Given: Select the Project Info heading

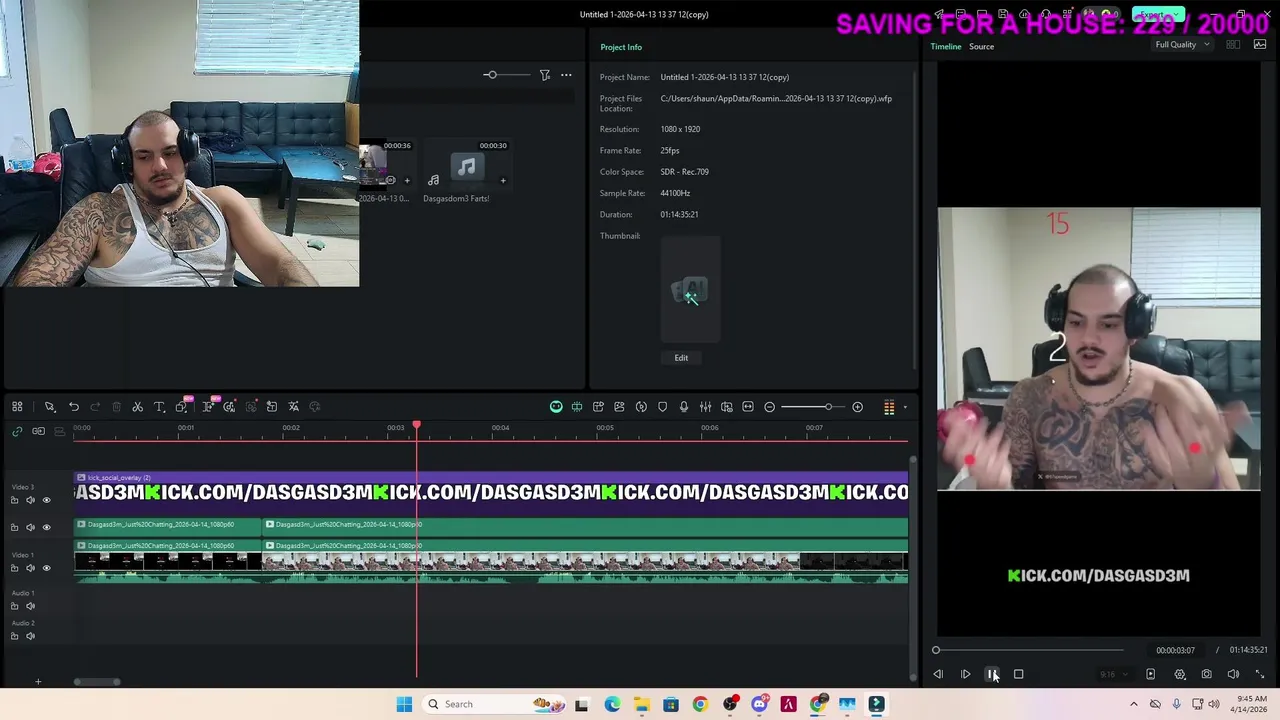Looking at the screenshot, I should click(621, 47).
